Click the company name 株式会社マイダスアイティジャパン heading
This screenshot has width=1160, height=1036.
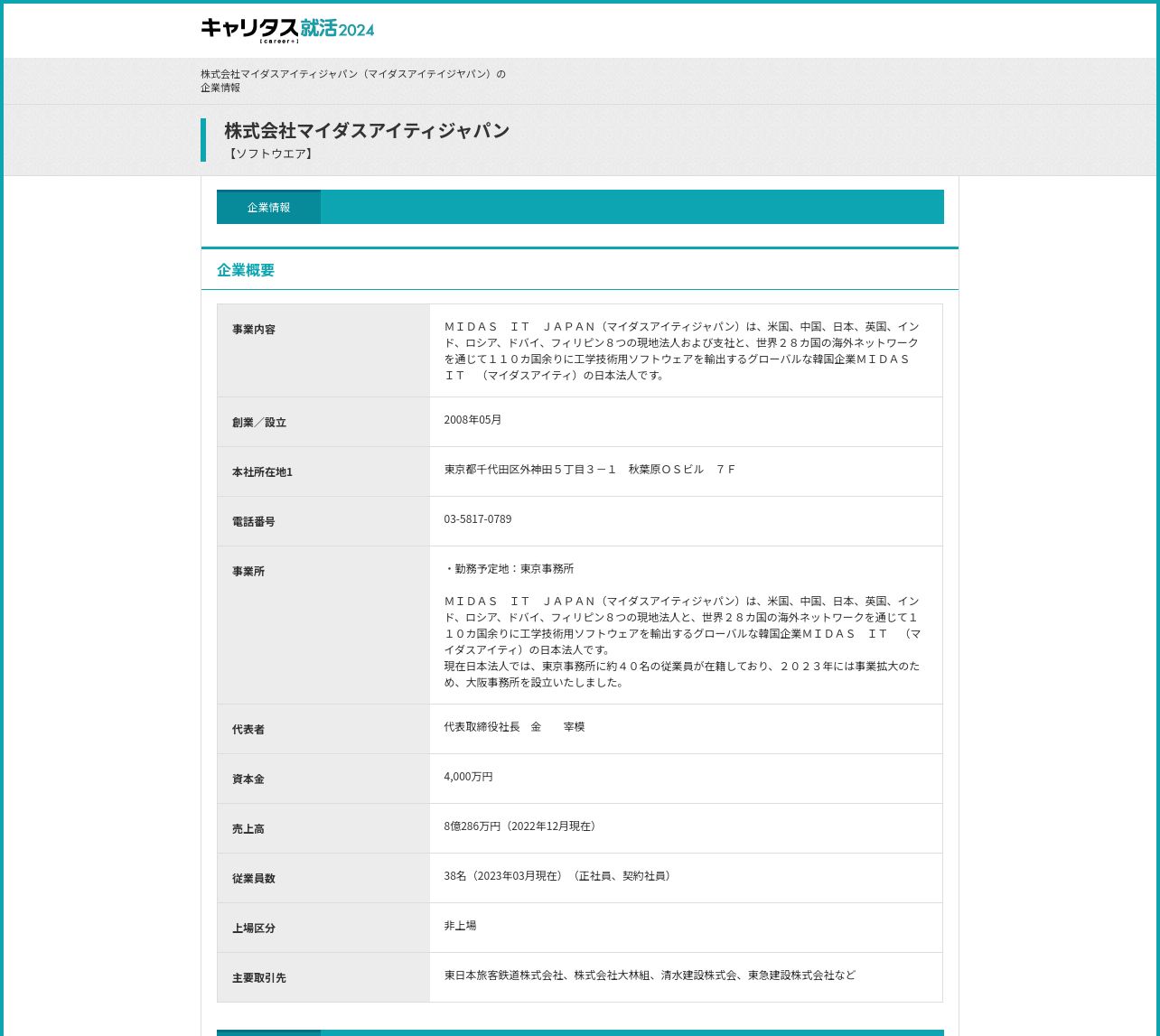click(x=367, y=130)
